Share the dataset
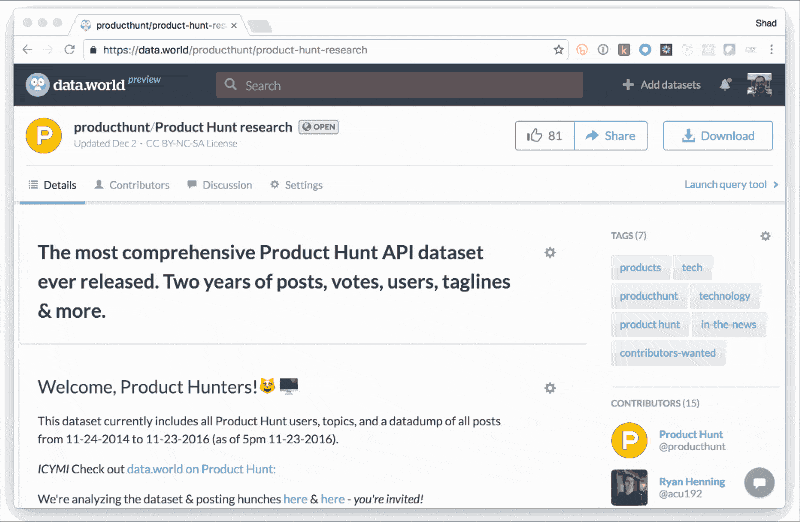This screenshot has width=800, height=522. (x=611, y=136)
